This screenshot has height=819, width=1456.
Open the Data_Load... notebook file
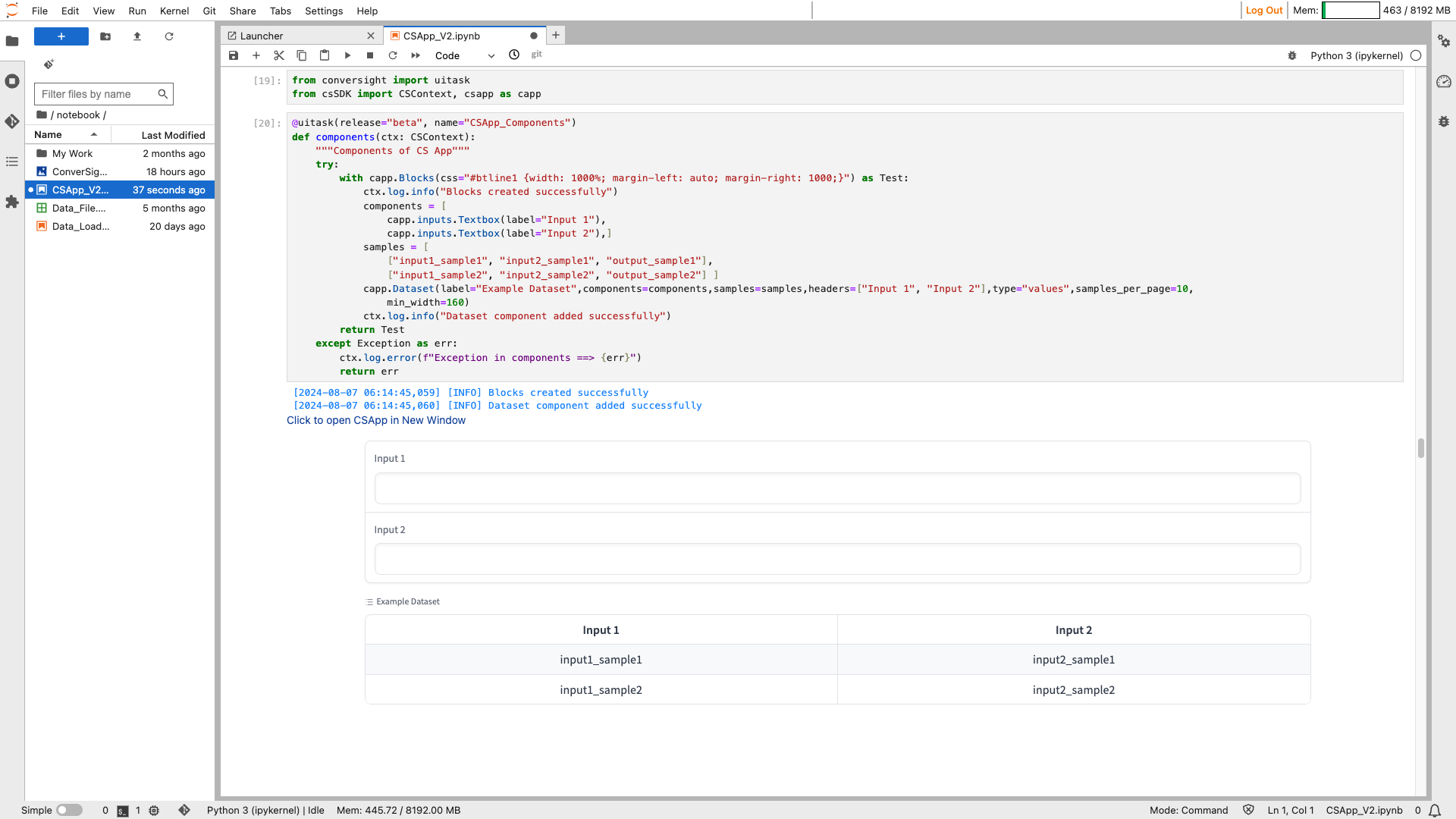120,226
